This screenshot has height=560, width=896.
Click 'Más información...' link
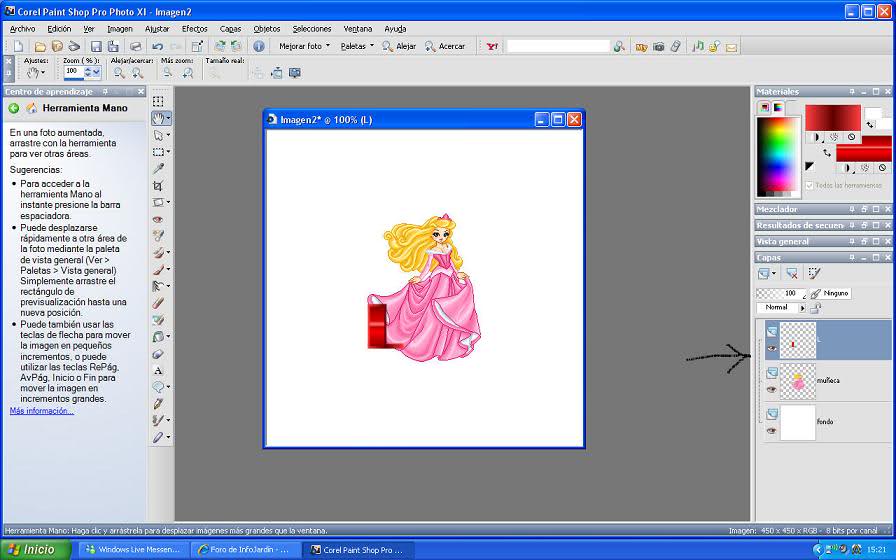[42, 411]
